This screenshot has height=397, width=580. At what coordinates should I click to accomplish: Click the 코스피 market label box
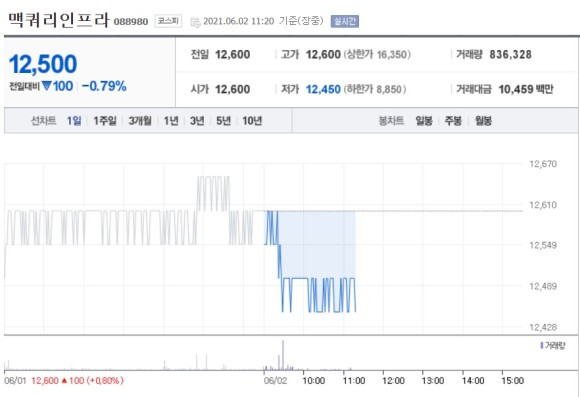coord(168,21)
